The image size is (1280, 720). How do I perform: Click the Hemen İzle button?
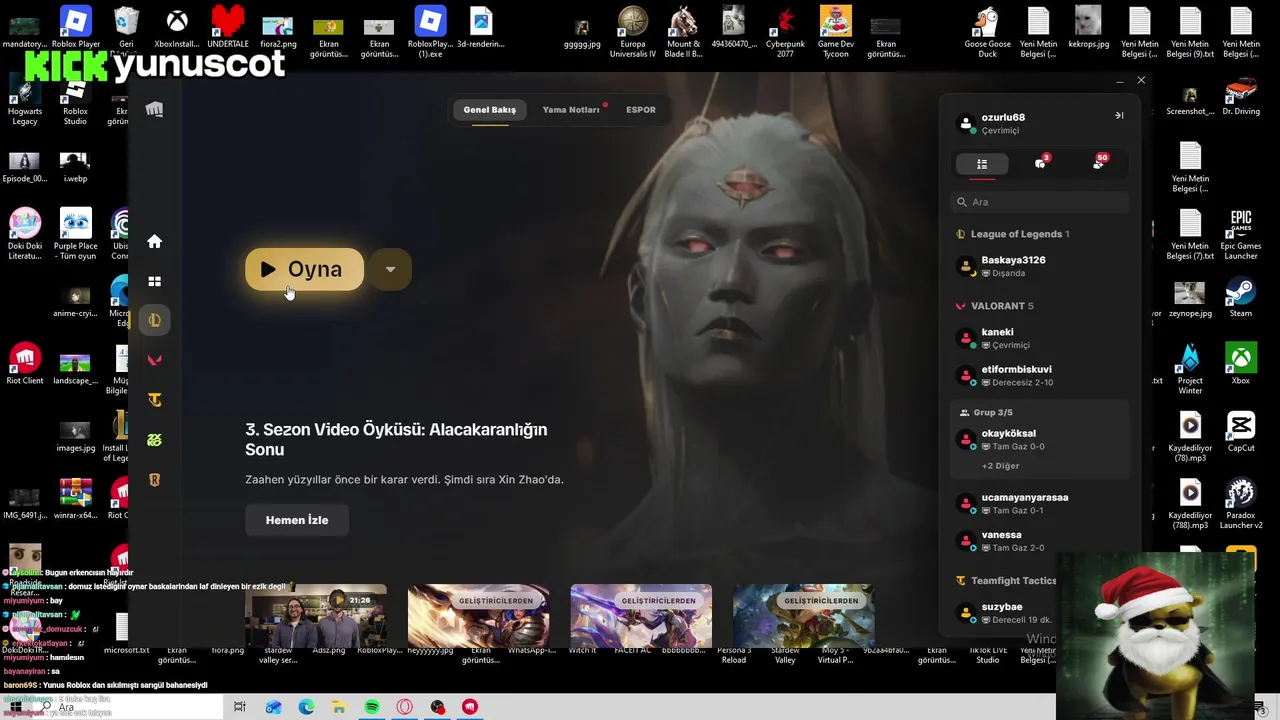297,520
